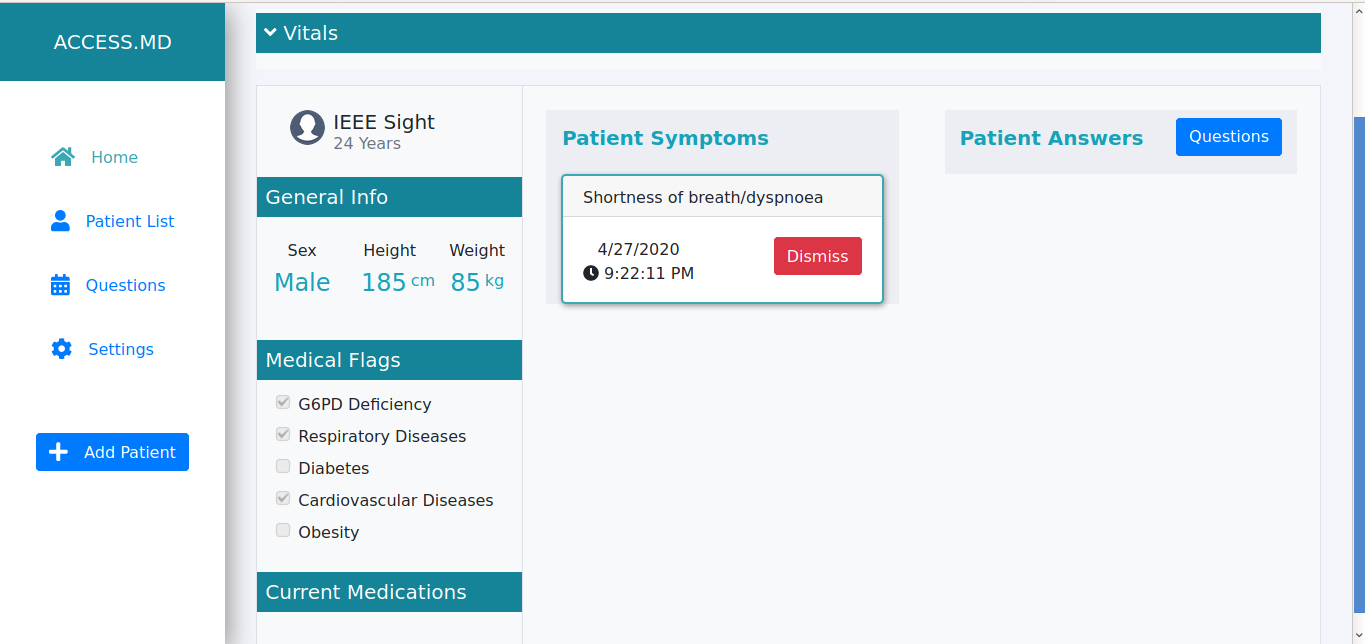Click the blue Questions button

click(x=1229, y=137)
